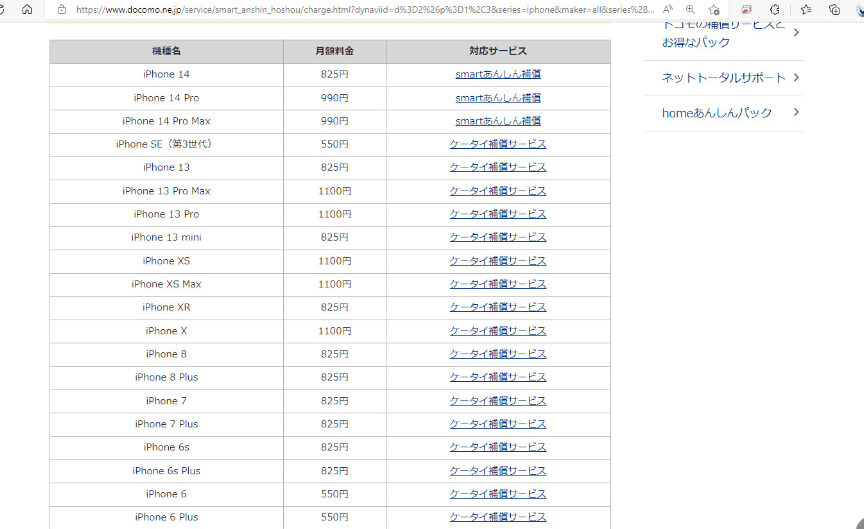This screenshot has height=529, width=864.
Task: Expand the homeあんしんパック sidebar chevron
Action: coord(796,113)
